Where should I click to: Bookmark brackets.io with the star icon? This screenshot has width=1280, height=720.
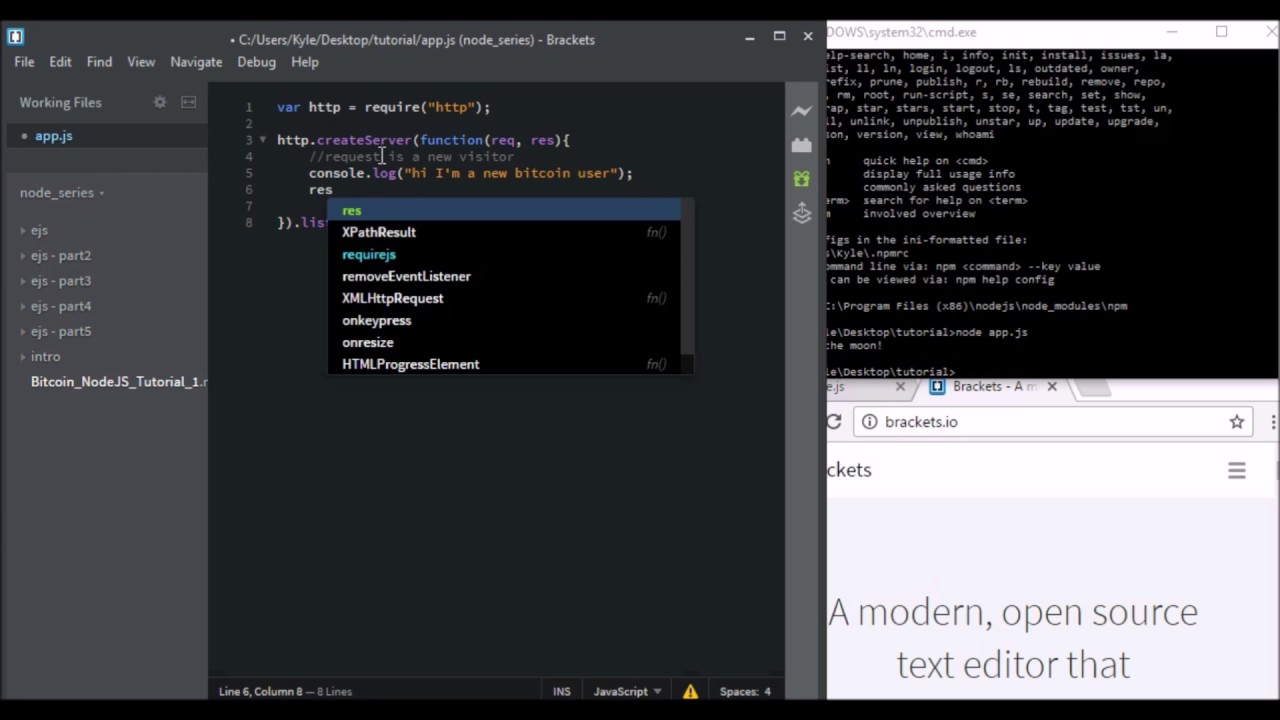1237,422
